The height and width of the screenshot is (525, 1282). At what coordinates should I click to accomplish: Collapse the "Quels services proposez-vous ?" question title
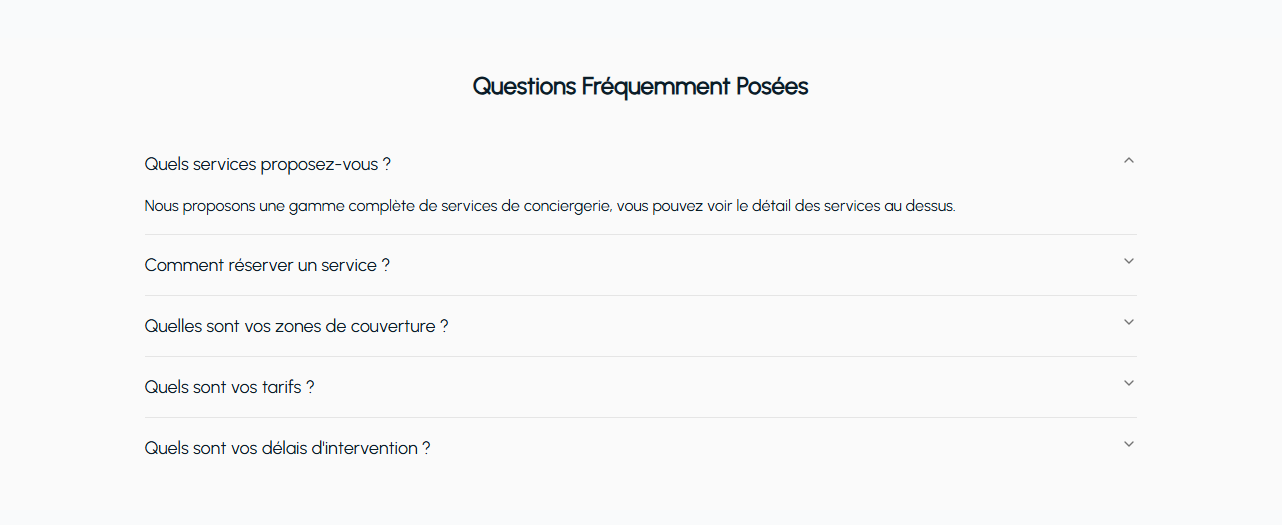pos(267,164)
